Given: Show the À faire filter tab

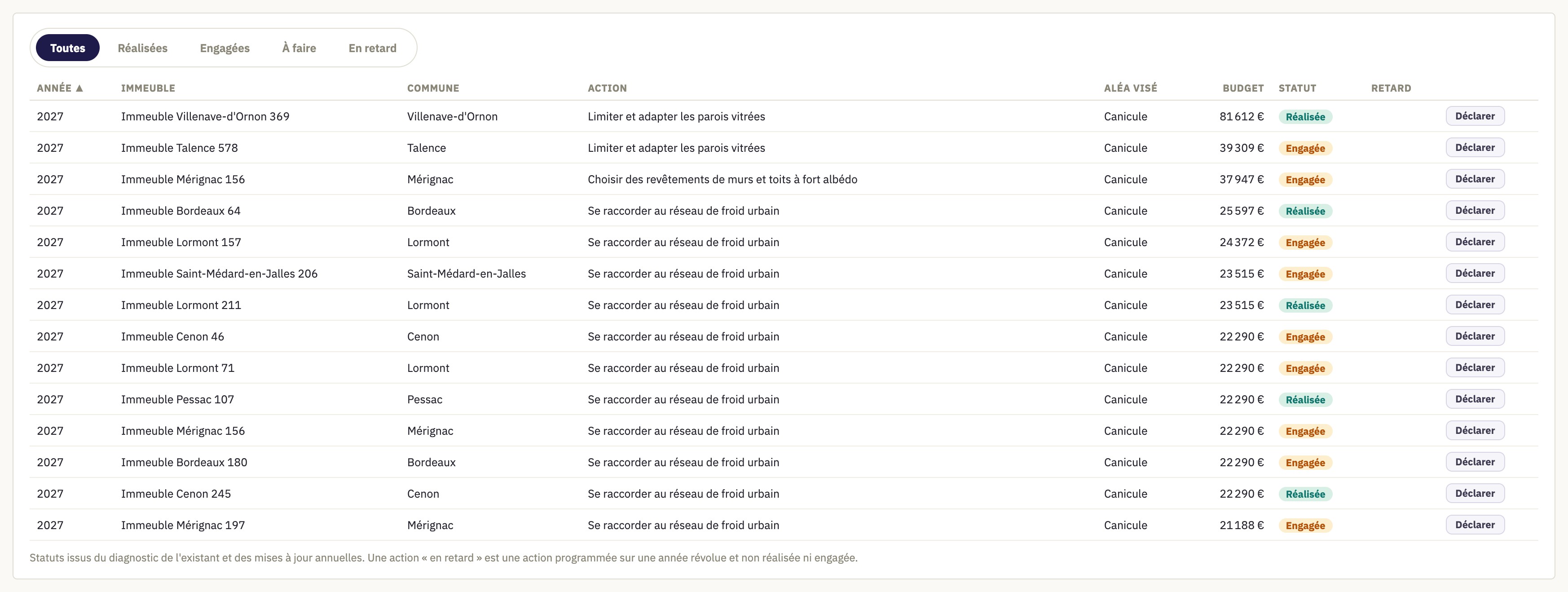Looking at the screenshot, I should point(299,48).
